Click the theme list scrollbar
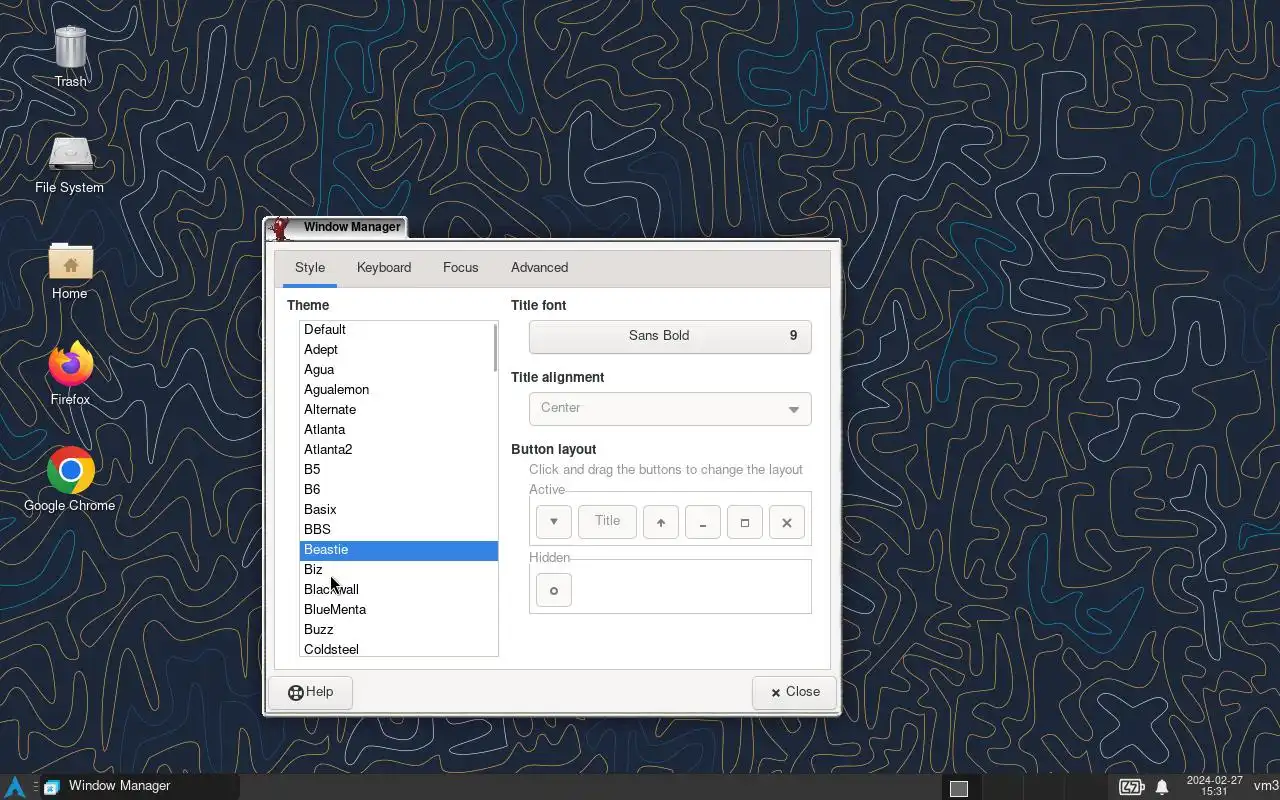 point(495,347)
